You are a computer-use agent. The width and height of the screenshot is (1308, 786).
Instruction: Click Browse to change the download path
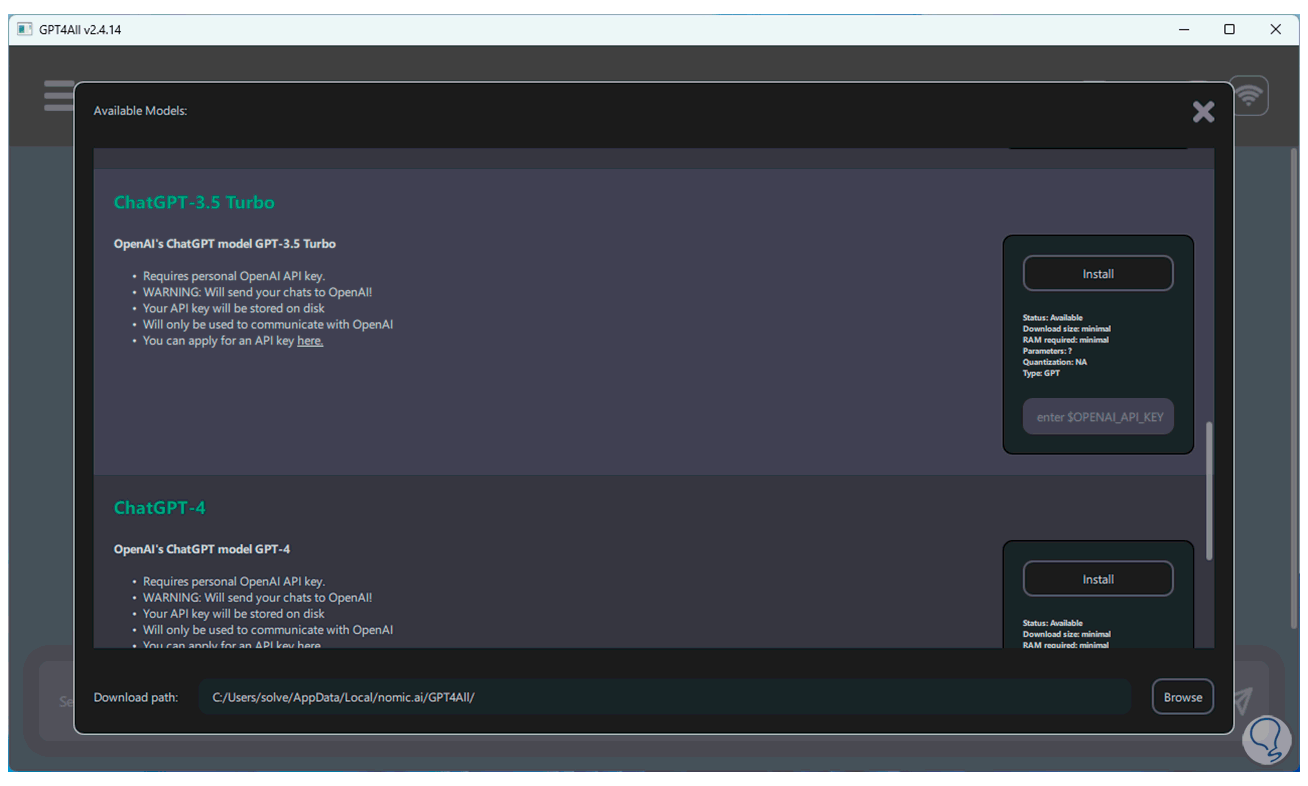coord(1183,697)
